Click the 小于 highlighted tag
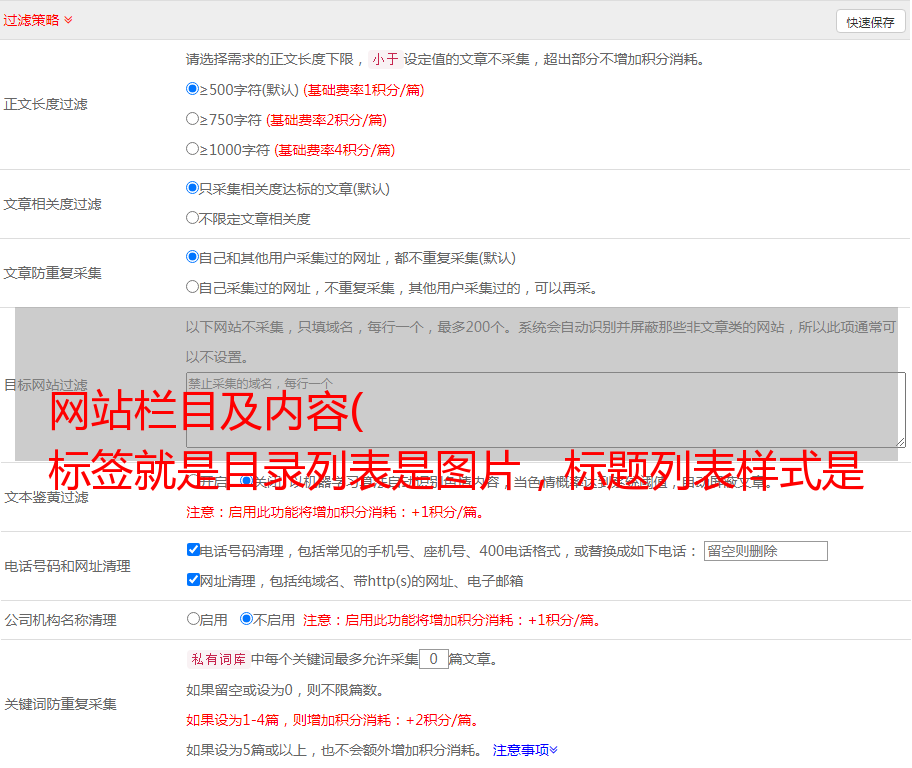Image resolution: width=912 pixels, height=768 pixels. coord(385,59)
